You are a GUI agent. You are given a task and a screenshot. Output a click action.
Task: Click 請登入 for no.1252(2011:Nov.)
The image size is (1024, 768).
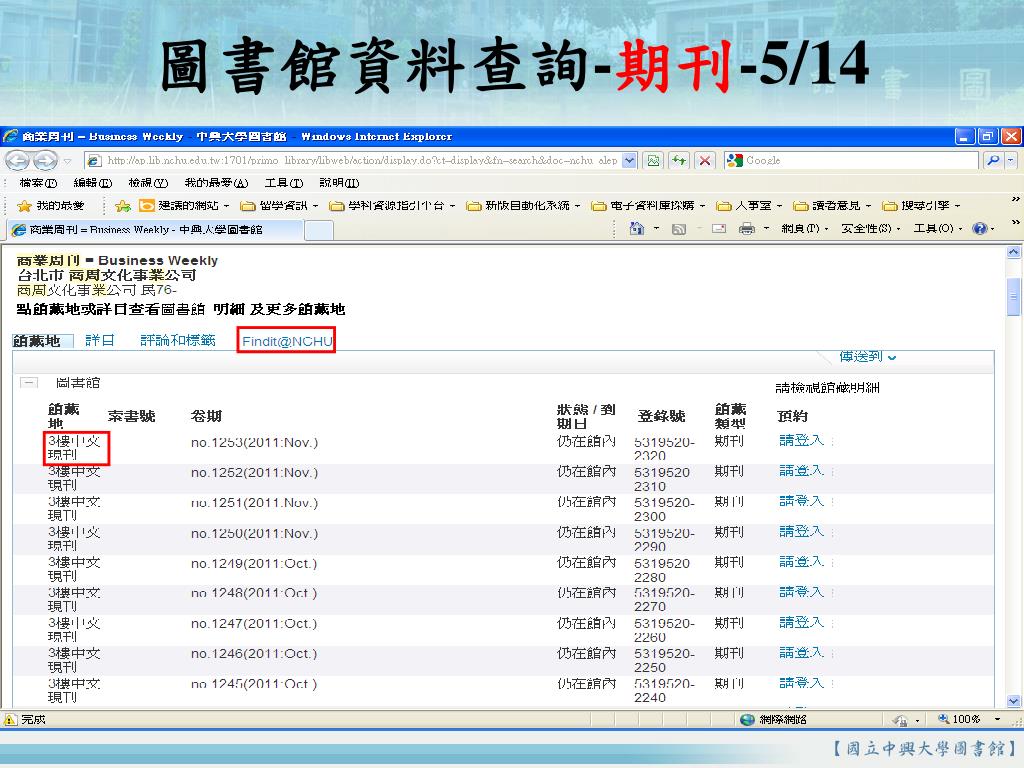pyautogui.click(x=801, y=471)
